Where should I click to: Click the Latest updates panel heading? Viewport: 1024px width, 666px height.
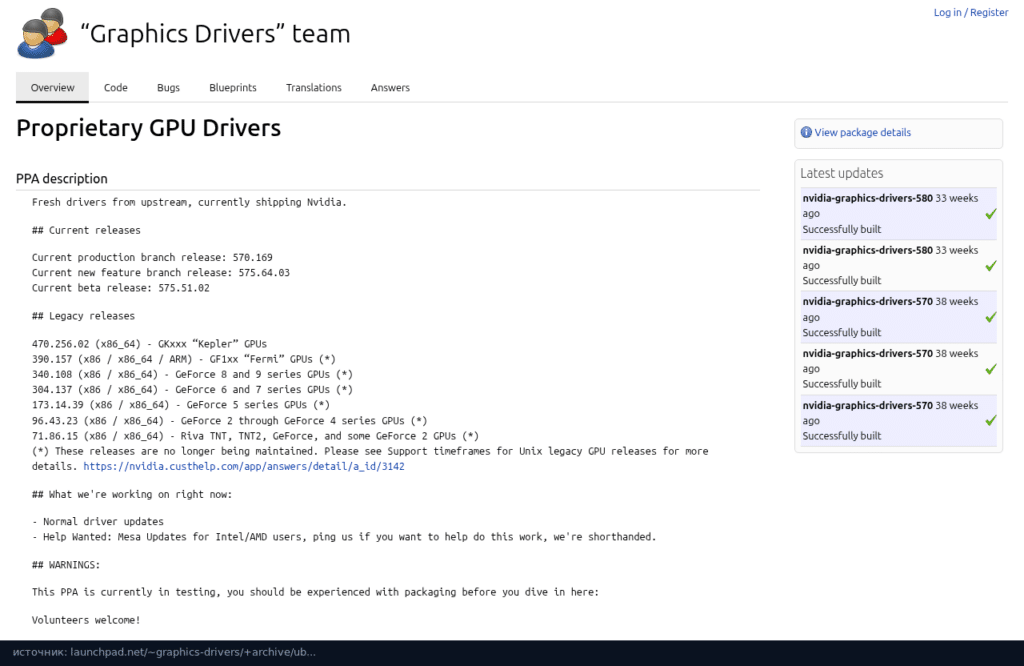tap(841, 173)
